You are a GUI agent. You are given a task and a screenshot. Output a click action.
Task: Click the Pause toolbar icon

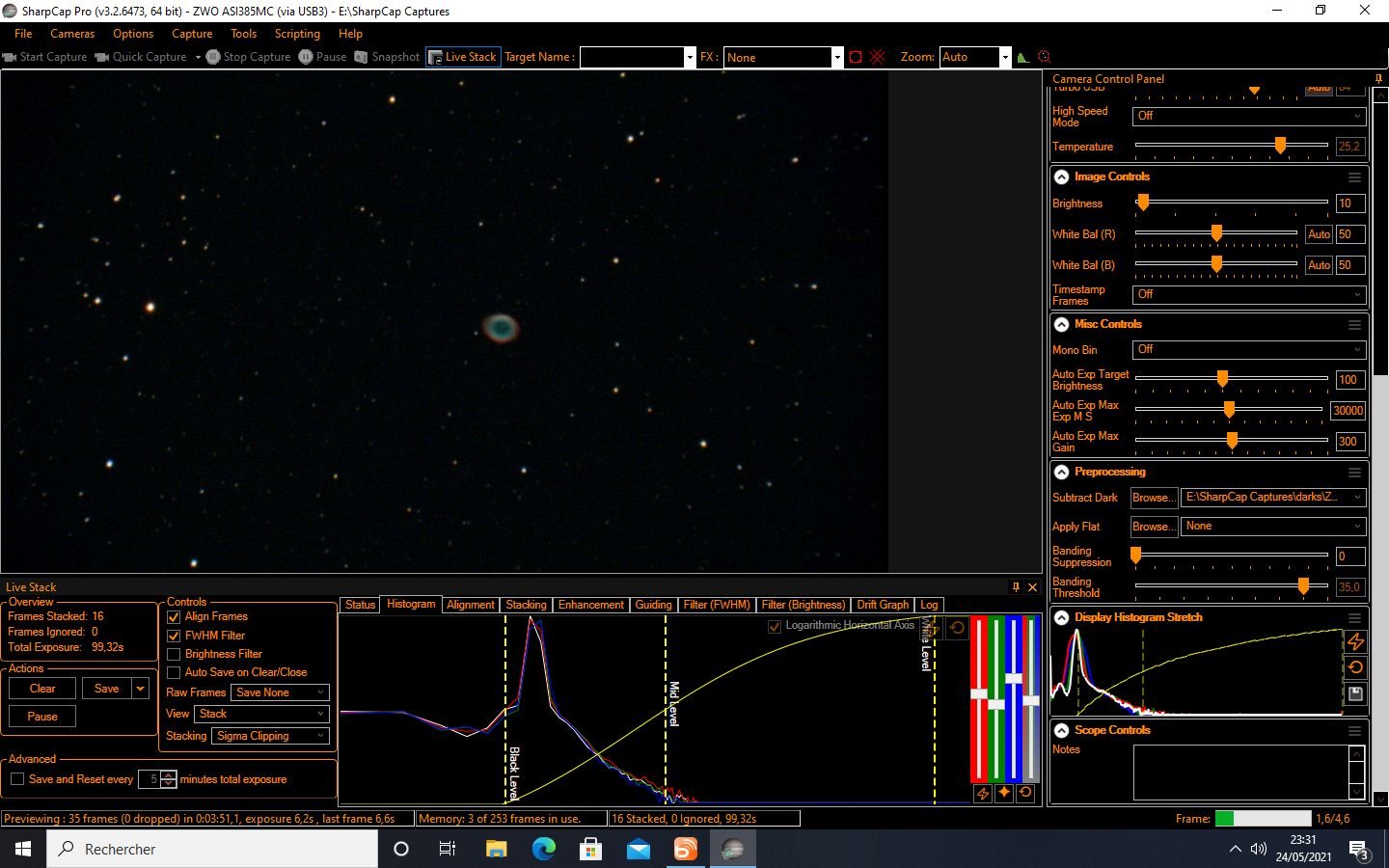tap(305, 57)
